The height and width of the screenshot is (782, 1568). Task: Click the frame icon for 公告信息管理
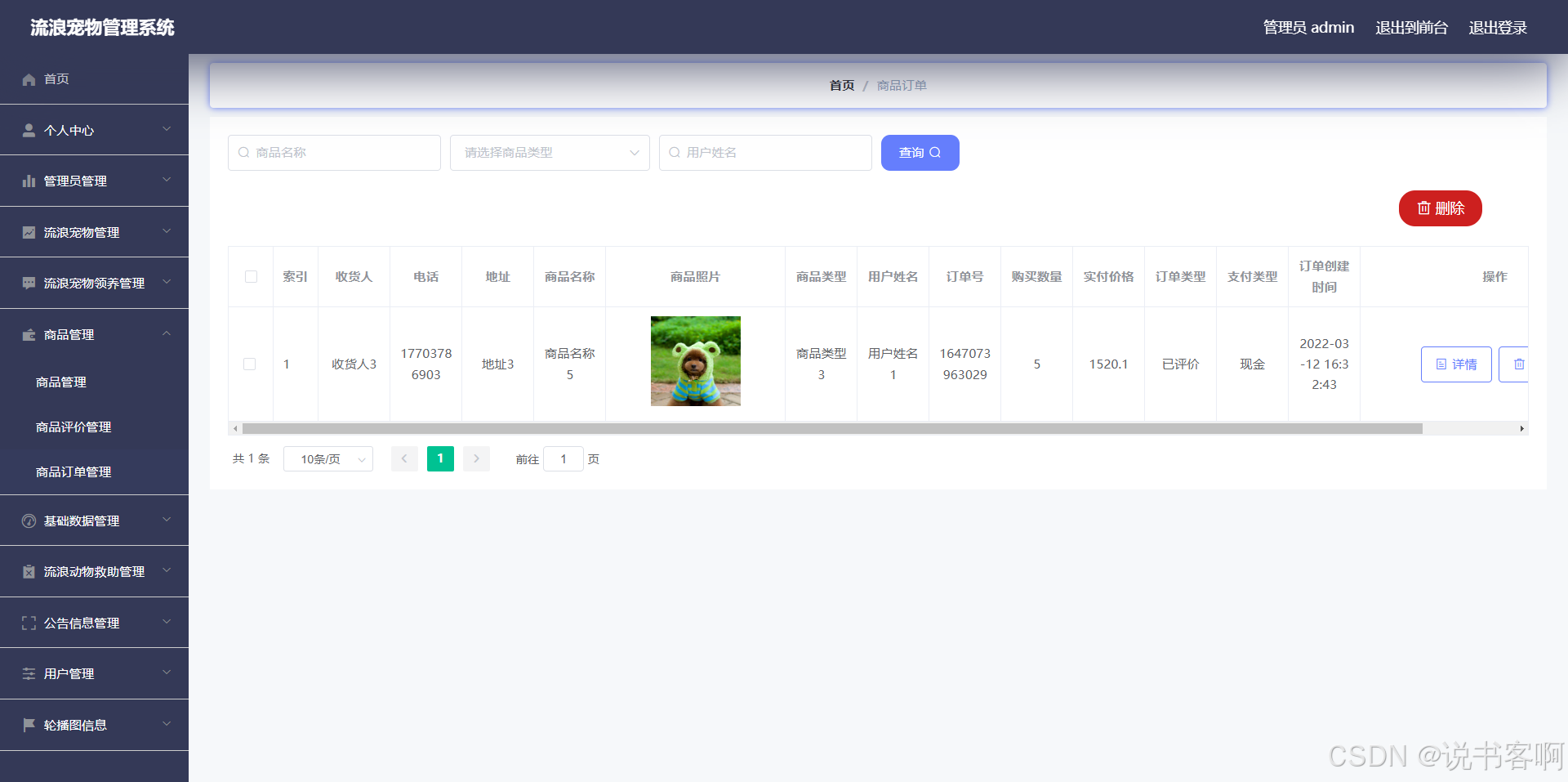click(29, 623)
